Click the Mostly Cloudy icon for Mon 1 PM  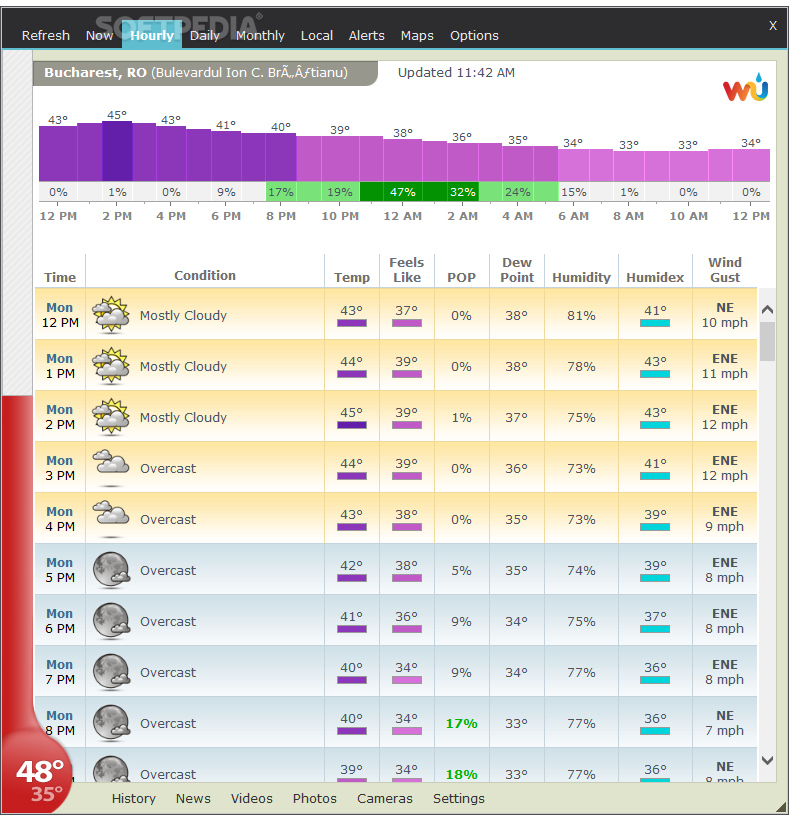tap(111, 365)
